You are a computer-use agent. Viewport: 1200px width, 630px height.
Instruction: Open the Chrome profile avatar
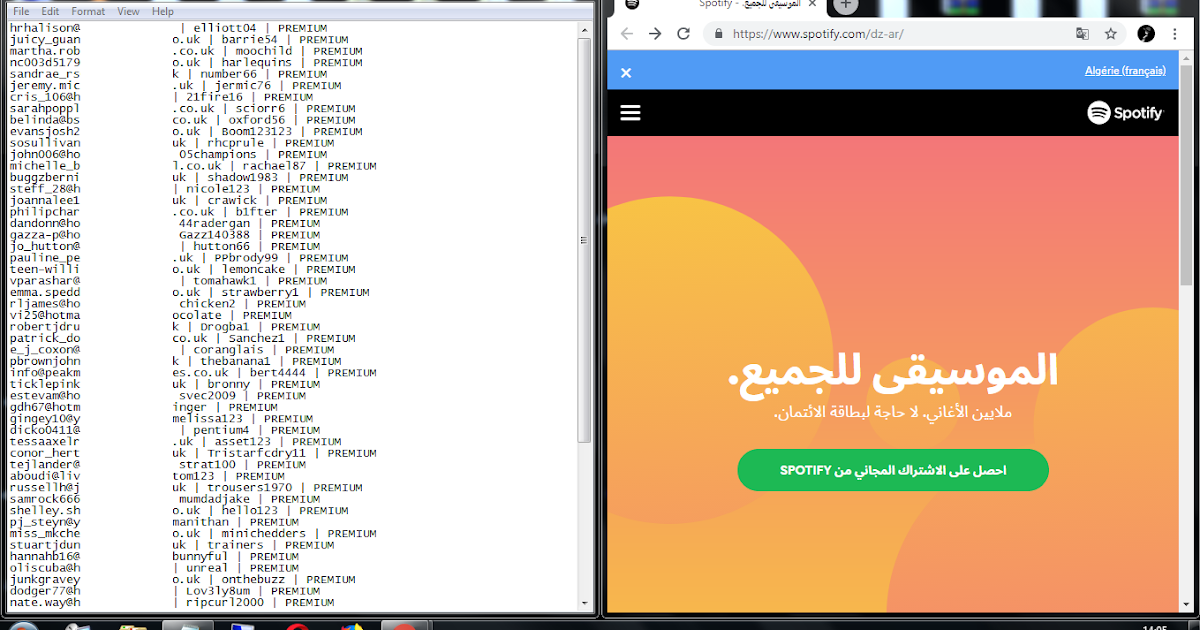pos(1146,33)
